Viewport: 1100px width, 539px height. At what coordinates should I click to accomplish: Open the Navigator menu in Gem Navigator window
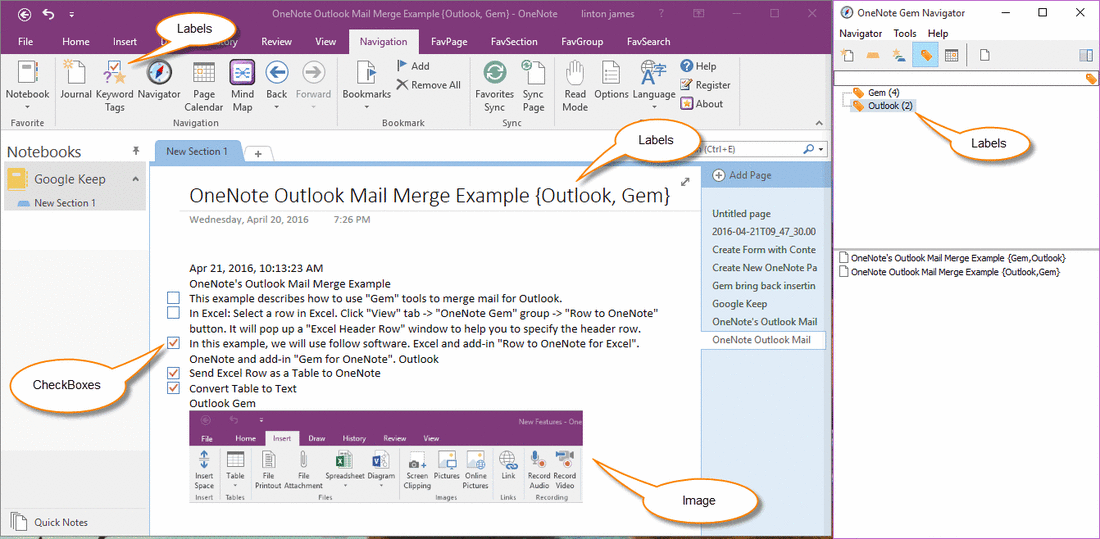pyautogui.click(x=860, y=33)
